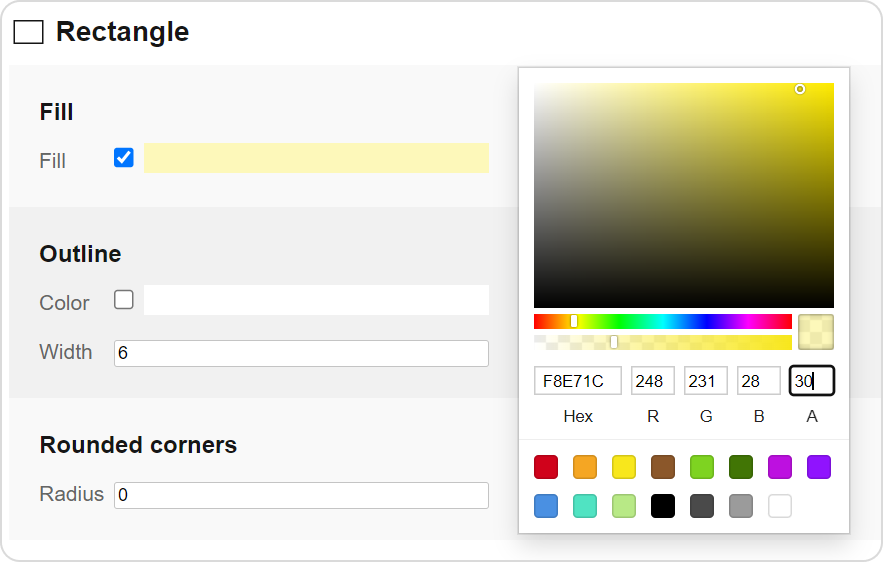Pick the brown preset color swatch
The image size is (883, 562).
pyautogui.click(x=663, y=467)
